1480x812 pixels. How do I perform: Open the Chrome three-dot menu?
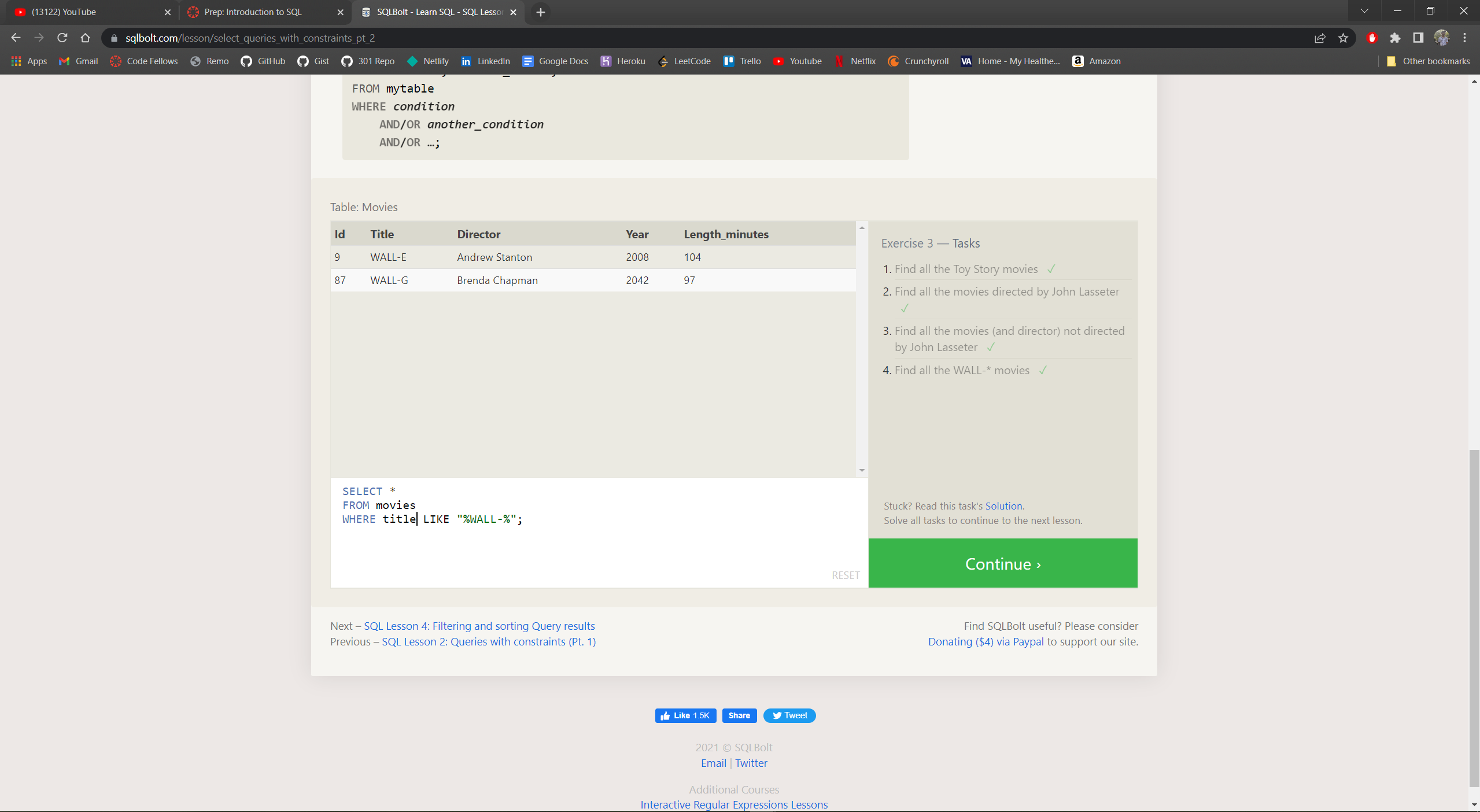pyautogui.click(x=1464, y=38)
